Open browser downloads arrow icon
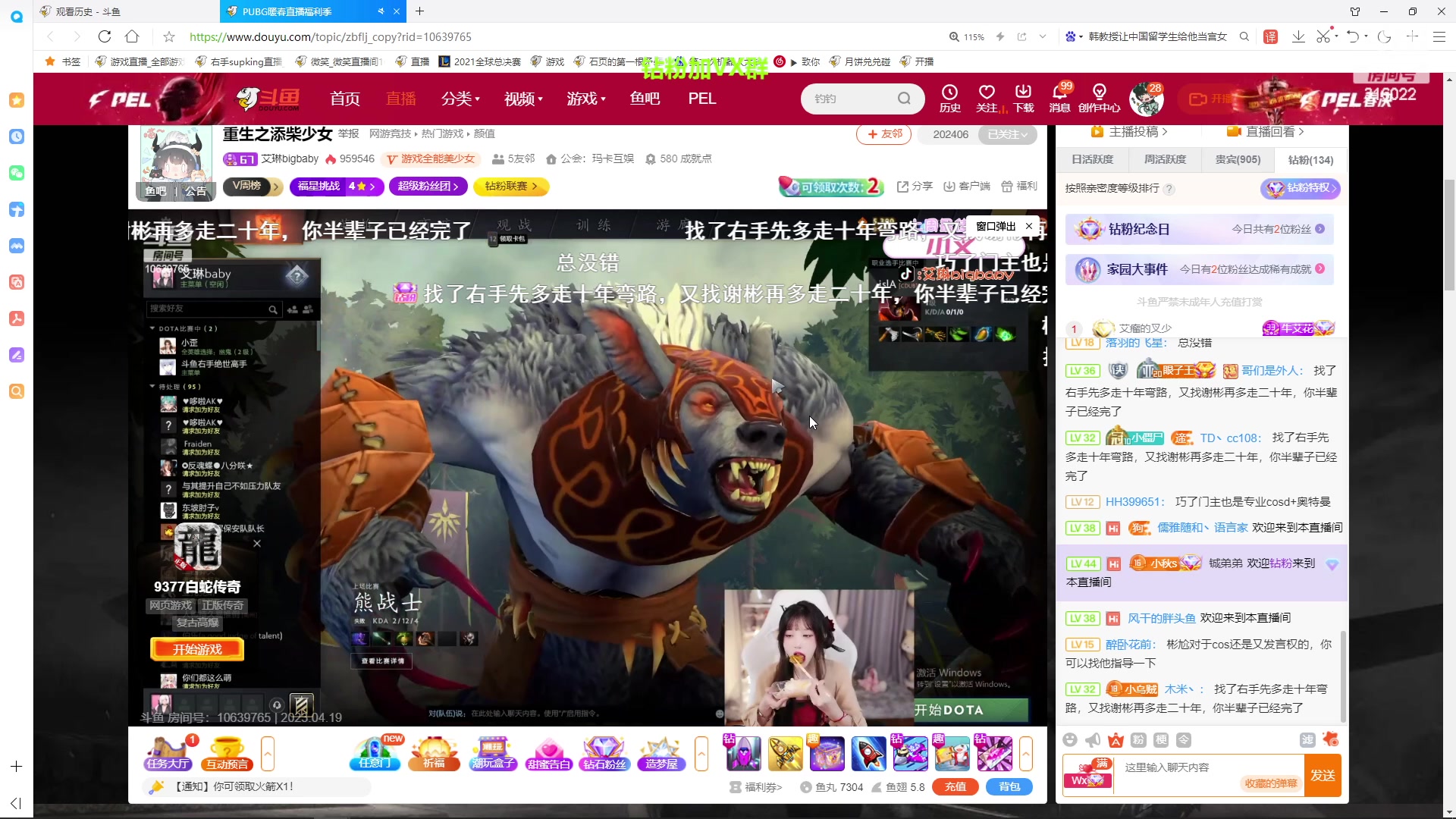This screenshot has height=819, width=1456. (x=1298, y=36)
